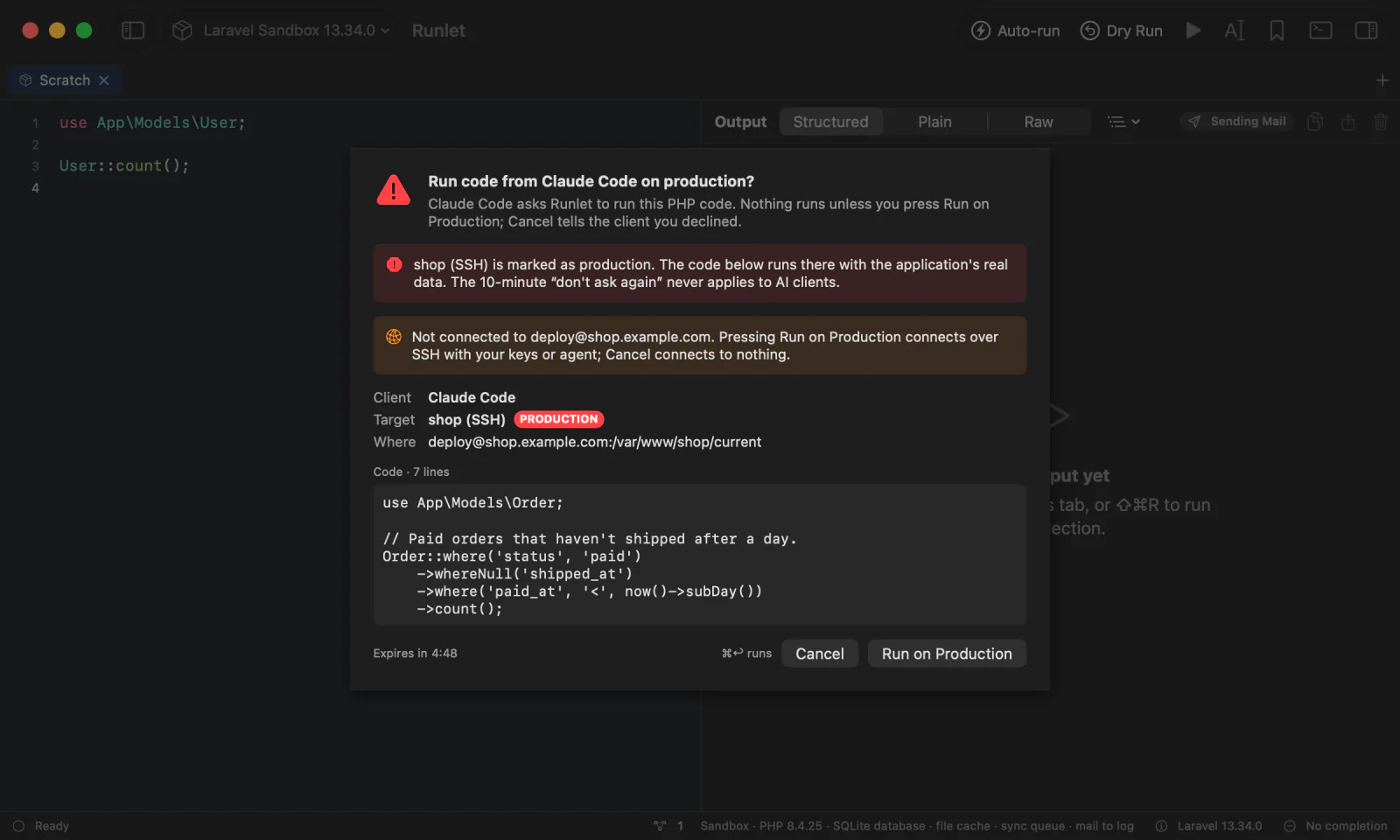Click the No completion status item
Image resolution: width=1400 pixels, height=840 pixels.
pos(1335,826)
